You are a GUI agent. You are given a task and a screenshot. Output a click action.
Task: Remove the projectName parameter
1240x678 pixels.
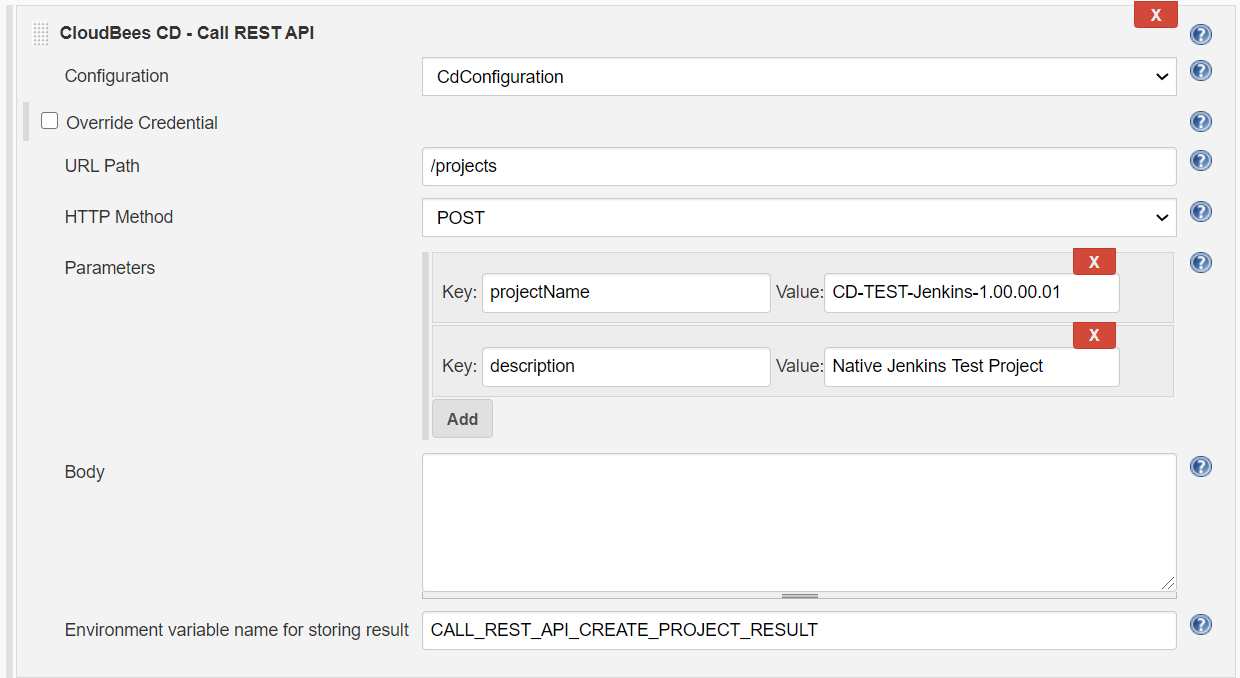(x=1094, y=262)
